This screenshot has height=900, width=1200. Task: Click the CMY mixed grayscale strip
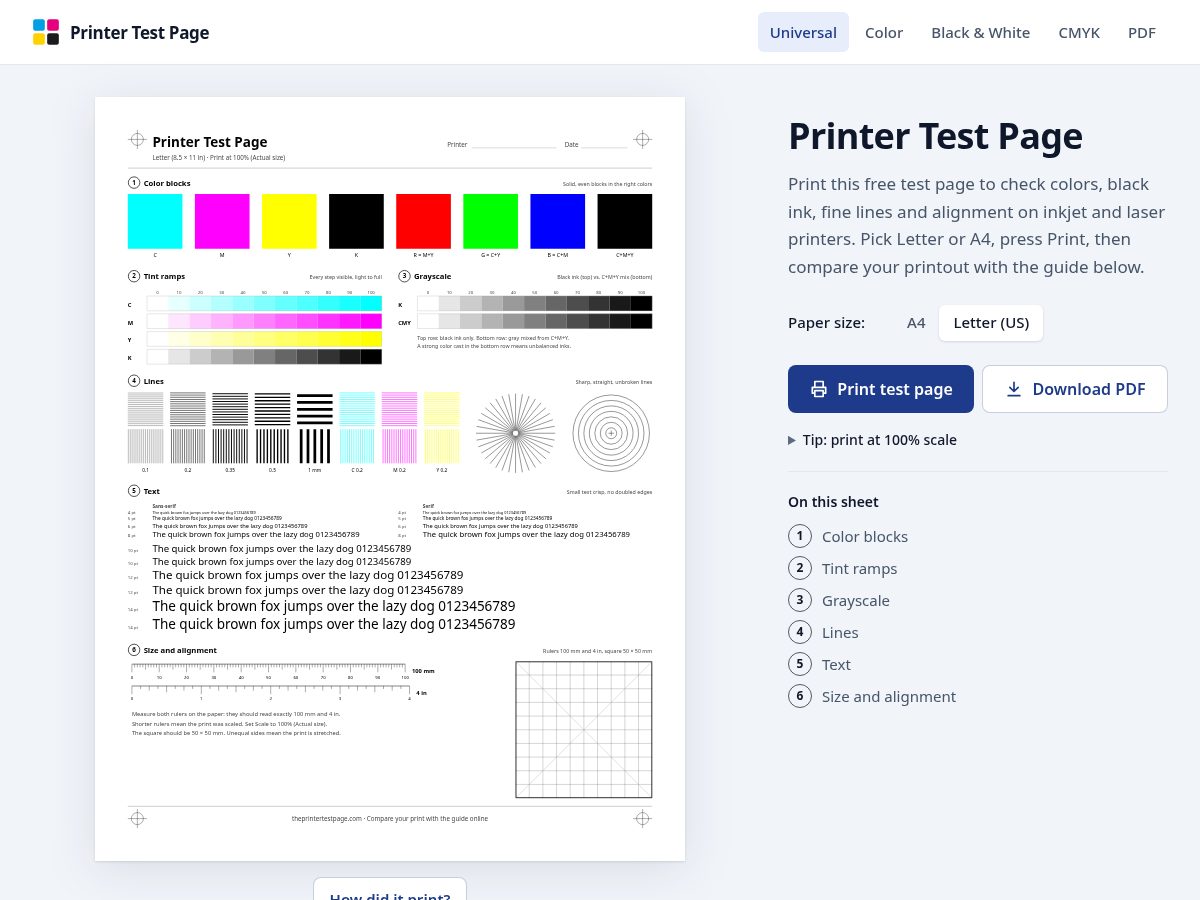point(535,321)
